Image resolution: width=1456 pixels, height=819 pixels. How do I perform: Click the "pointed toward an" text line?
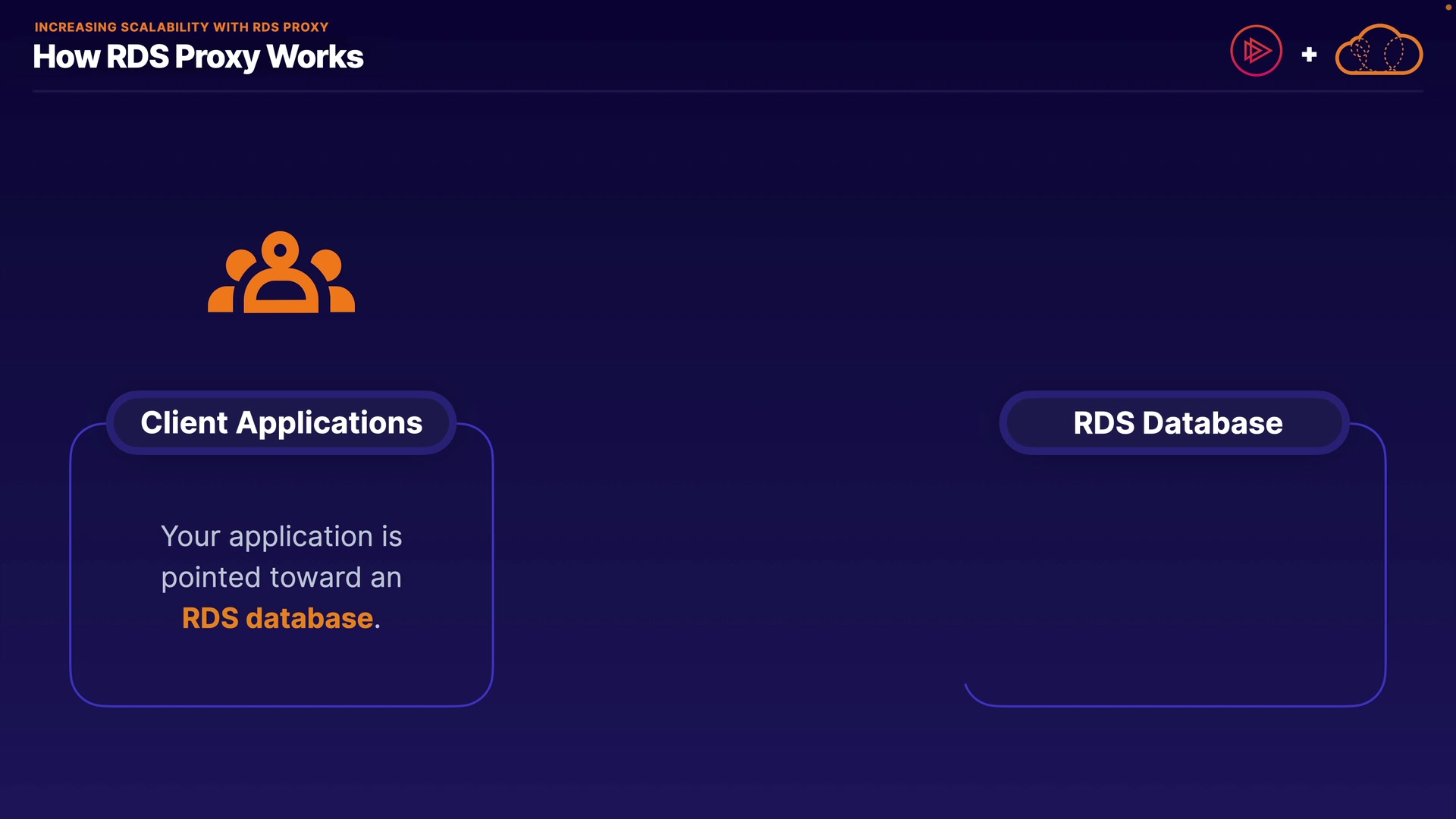[x=281, y=578]
